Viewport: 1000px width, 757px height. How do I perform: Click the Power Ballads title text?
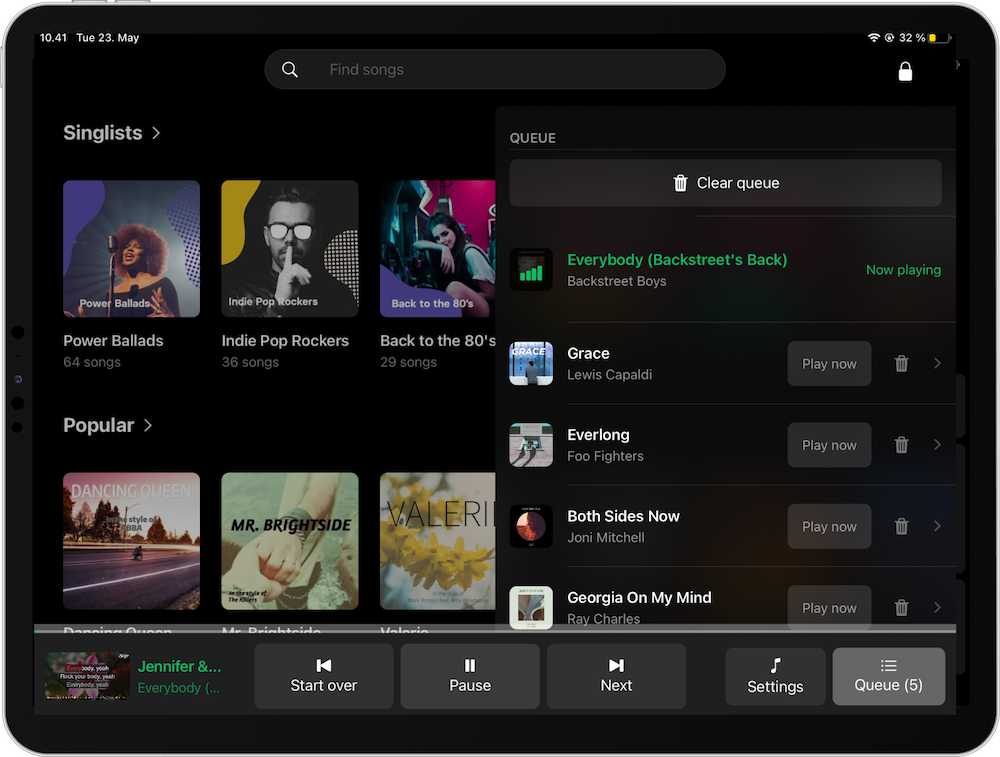tap(113, 341)
